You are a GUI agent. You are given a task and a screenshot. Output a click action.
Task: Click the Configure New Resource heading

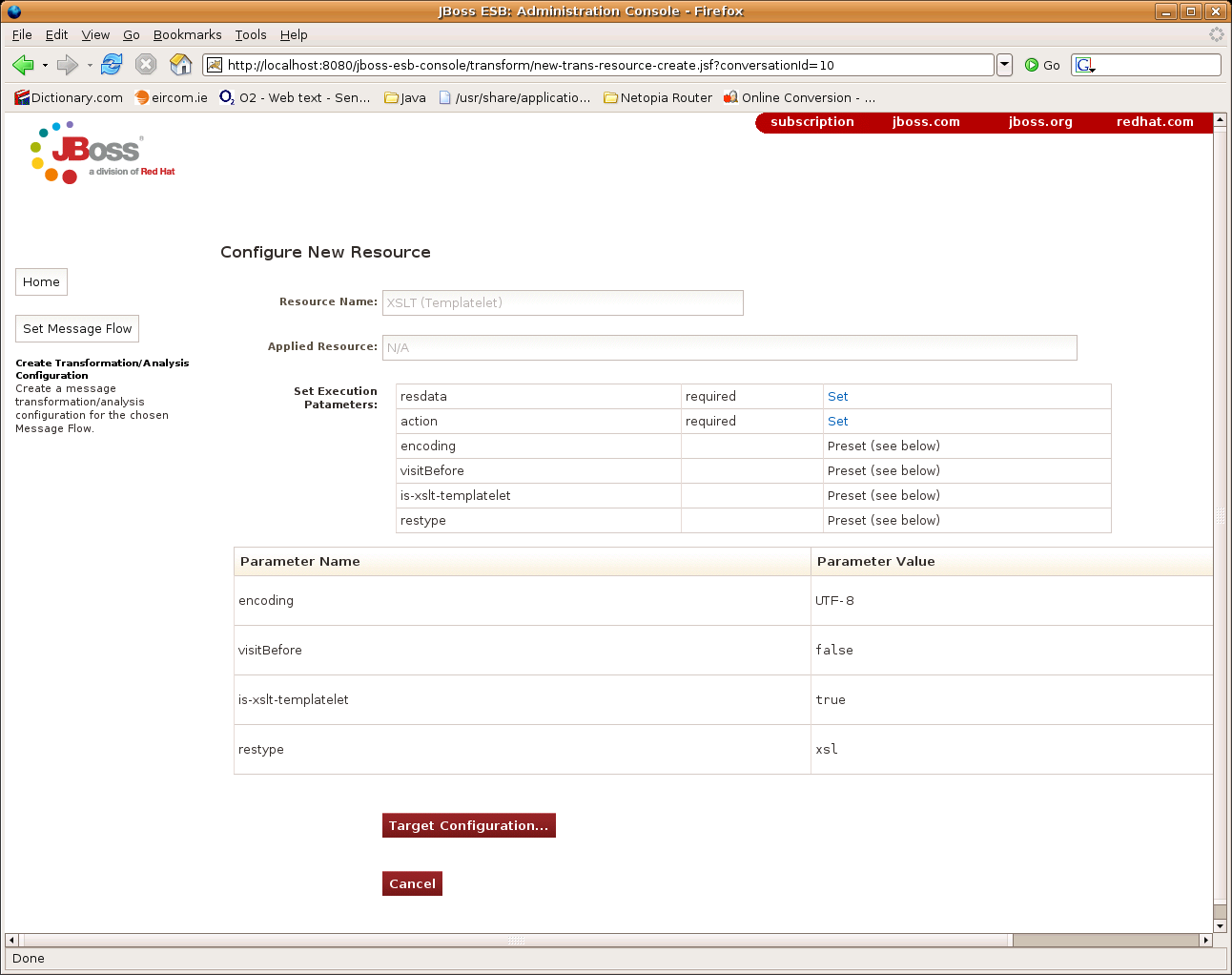pos(325,252)
